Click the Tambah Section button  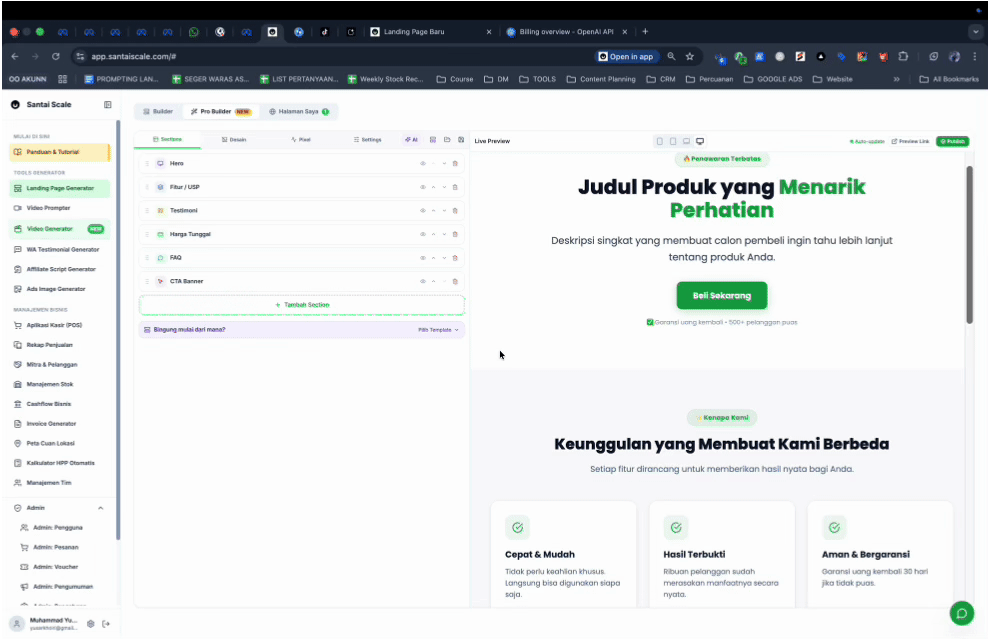point(302,305)
